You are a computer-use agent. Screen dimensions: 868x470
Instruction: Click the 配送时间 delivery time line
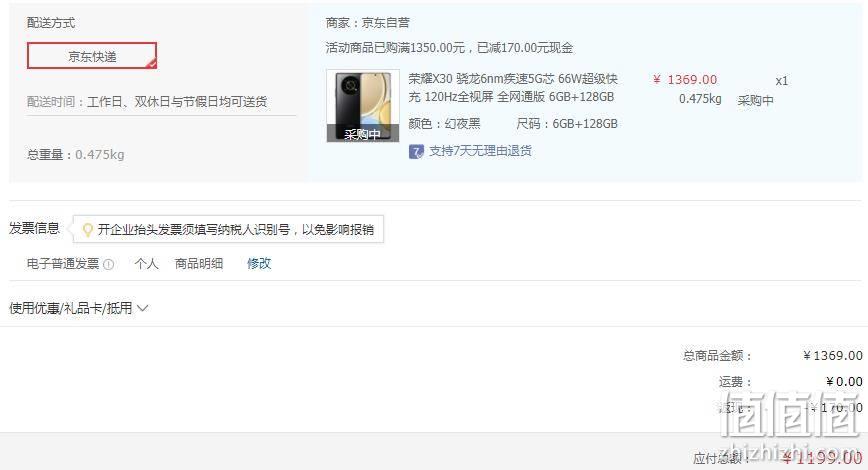pos(147,101)
